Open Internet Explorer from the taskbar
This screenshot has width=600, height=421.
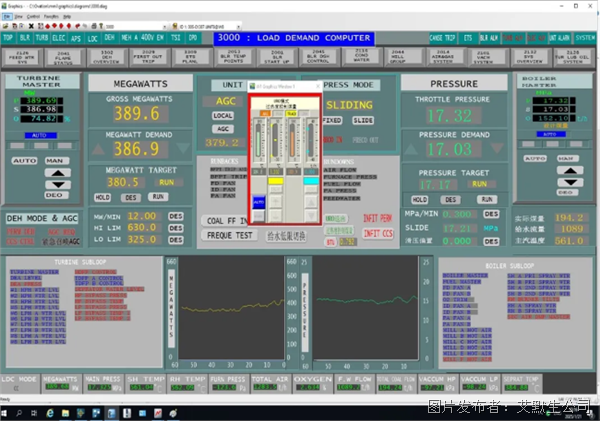(50, 413)
